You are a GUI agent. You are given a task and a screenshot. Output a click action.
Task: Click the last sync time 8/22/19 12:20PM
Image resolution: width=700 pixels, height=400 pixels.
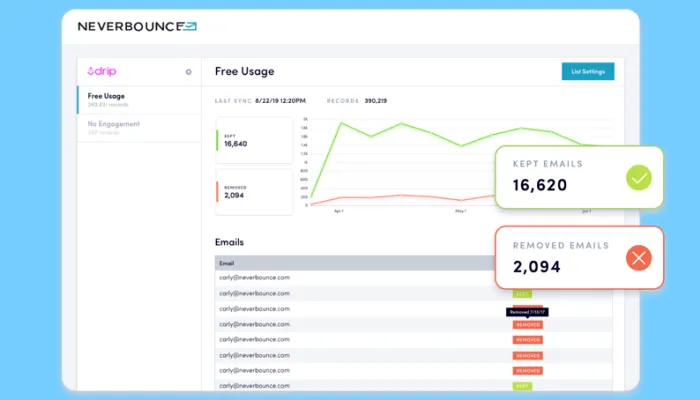click(x=280, y=101)
